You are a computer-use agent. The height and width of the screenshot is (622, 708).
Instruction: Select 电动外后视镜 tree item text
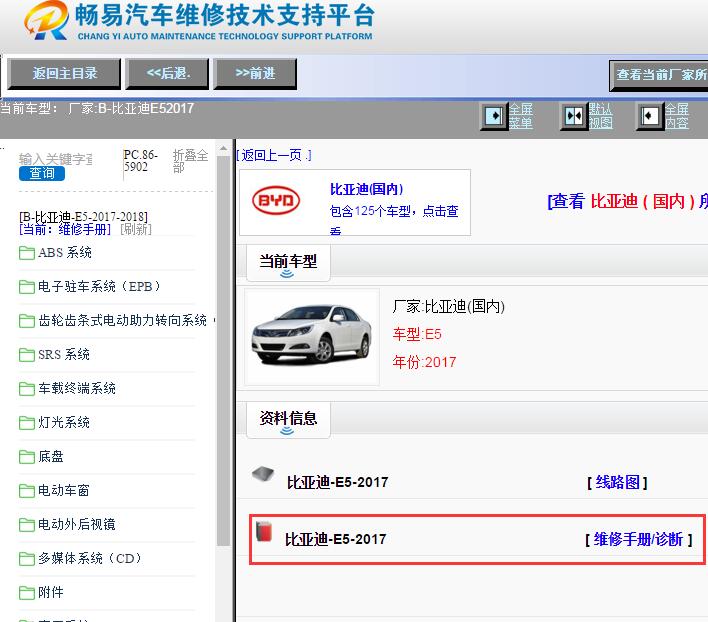tap(77, 525)
